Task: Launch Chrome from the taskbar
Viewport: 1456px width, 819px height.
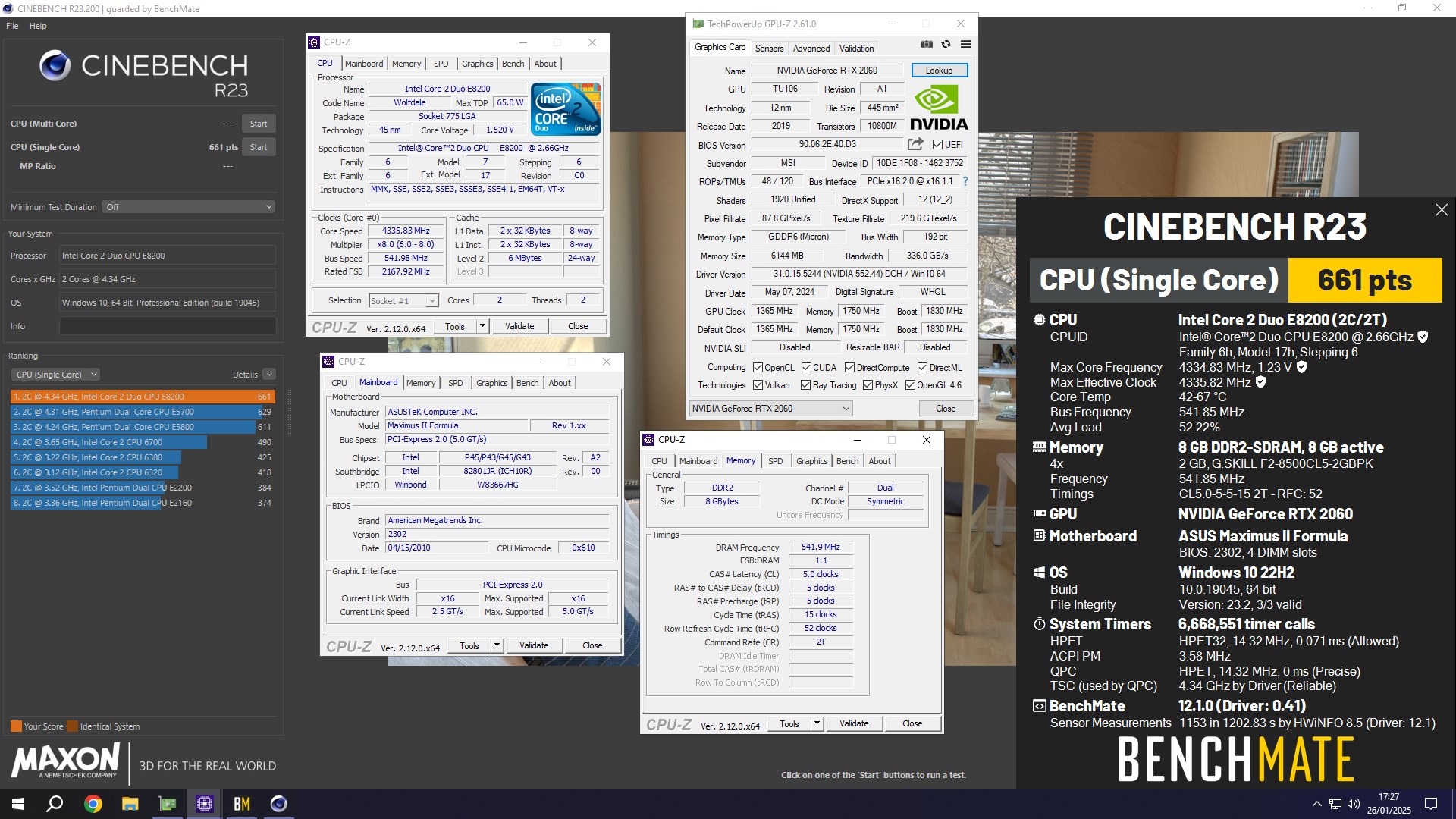Action: pos(93,804)
